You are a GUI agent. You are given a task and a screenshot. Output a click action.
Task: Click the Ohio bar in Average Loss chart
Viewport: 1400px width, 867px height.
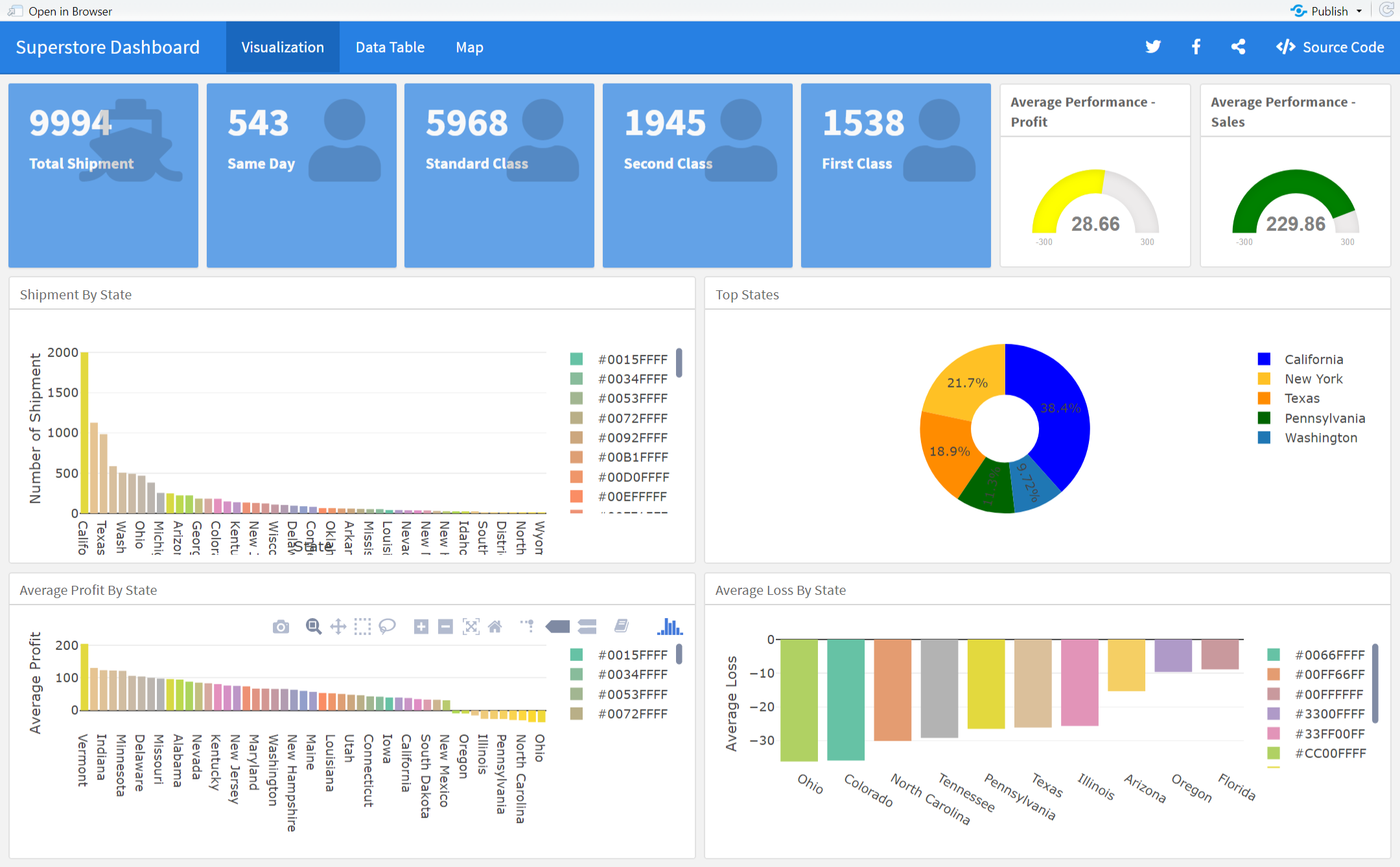tap(799, 700)
